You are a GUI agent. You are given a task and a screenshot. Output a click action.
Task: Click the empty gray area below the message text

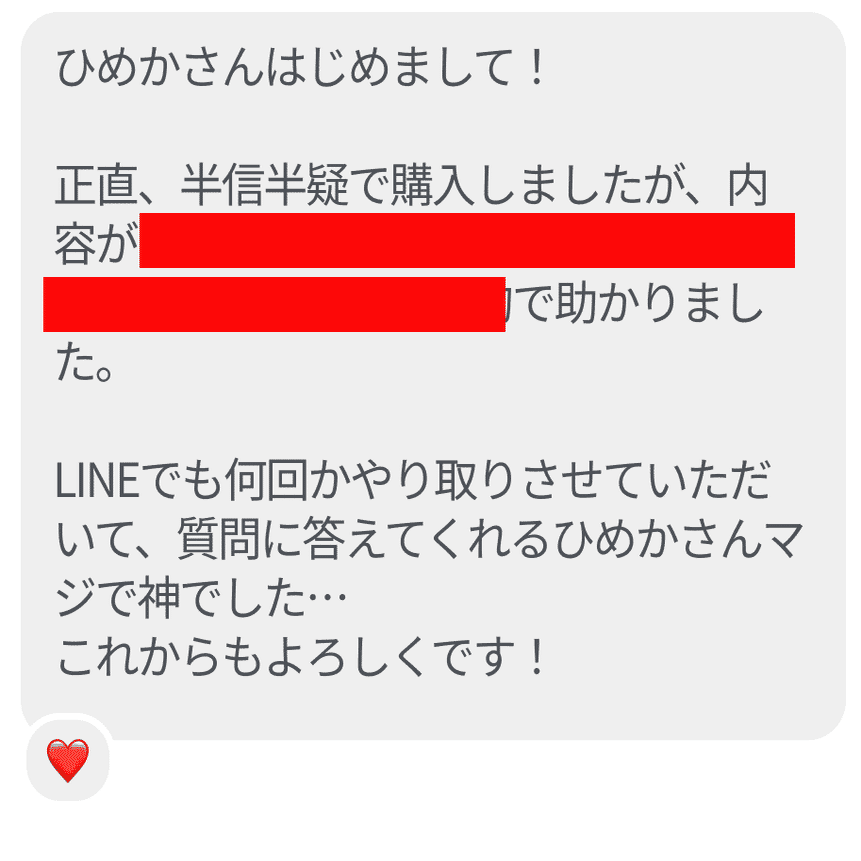click(467, 708)
